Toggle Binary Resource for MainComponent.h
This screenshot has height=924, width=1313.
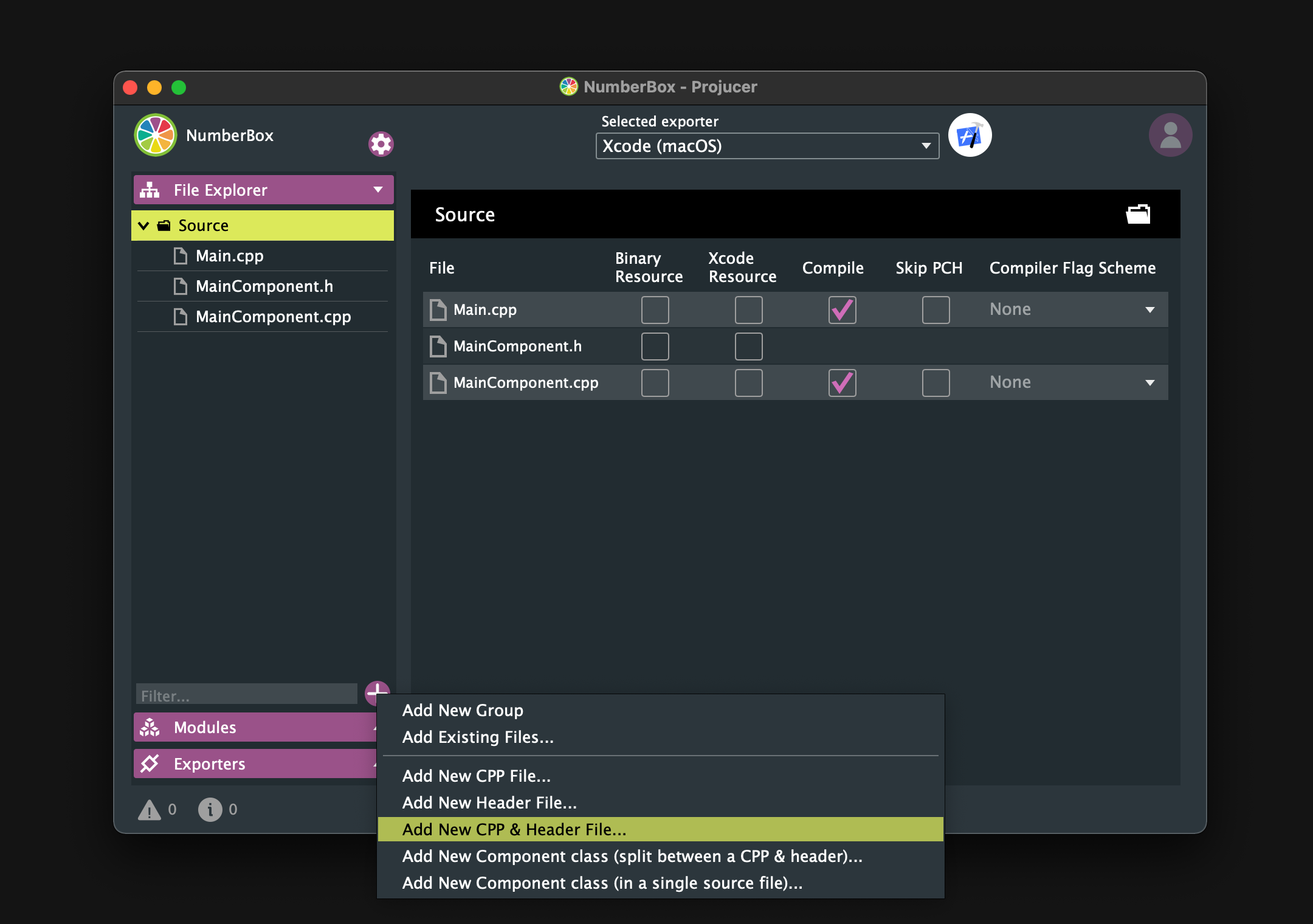pyautogui.click(x=655, y=346)
